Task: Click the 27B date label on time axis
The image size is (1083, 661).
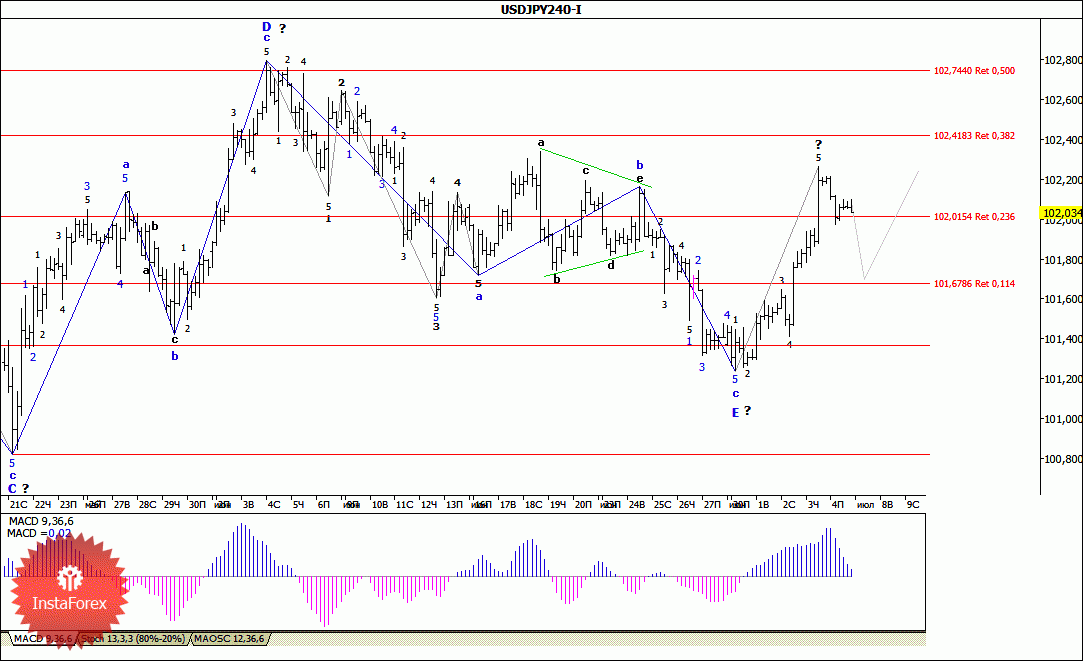Action: click(x=122, y=505)
